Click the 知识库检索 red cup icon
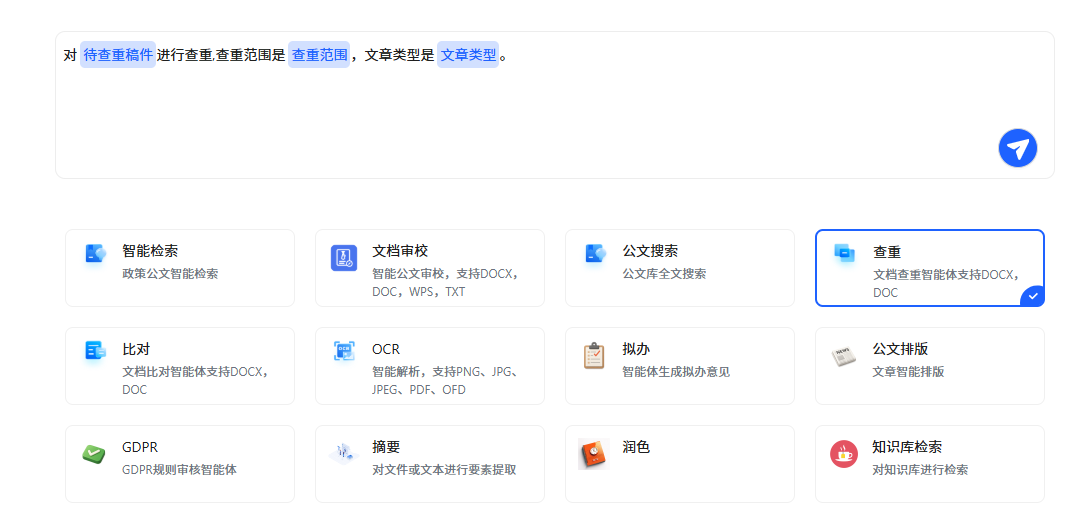 tap(844, 454)
